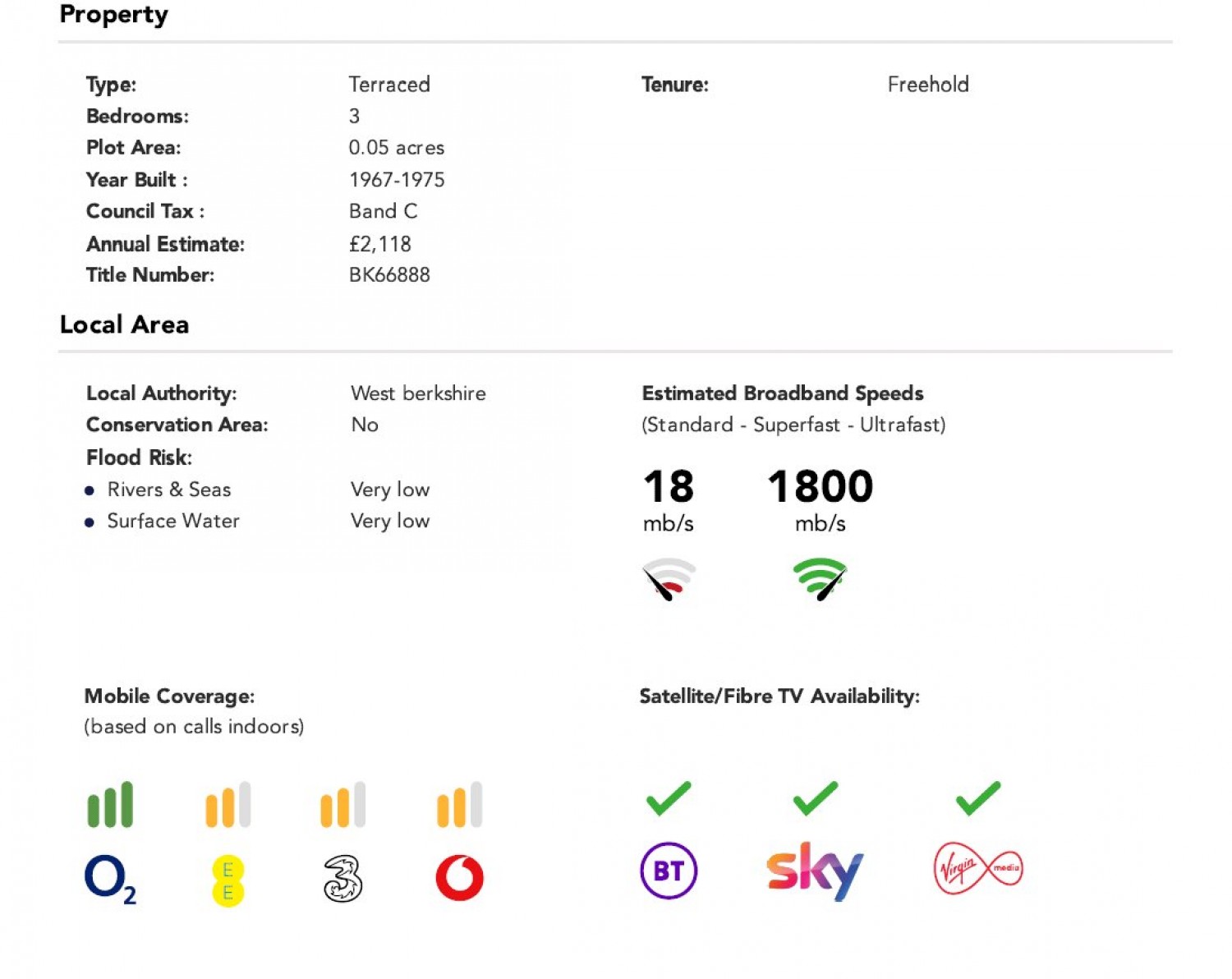Click the Vodafone signal bars

coord(459,804)
